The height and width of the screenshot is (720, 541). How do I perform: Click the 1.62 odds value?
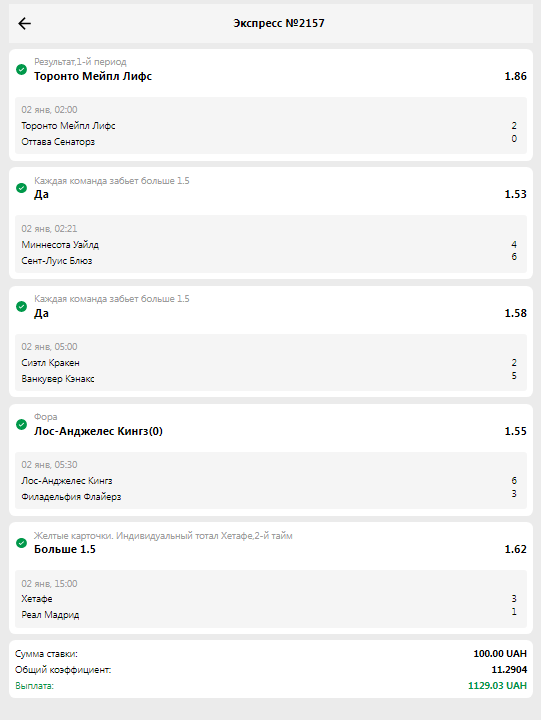pyautogui.click(x=515, y=549)
